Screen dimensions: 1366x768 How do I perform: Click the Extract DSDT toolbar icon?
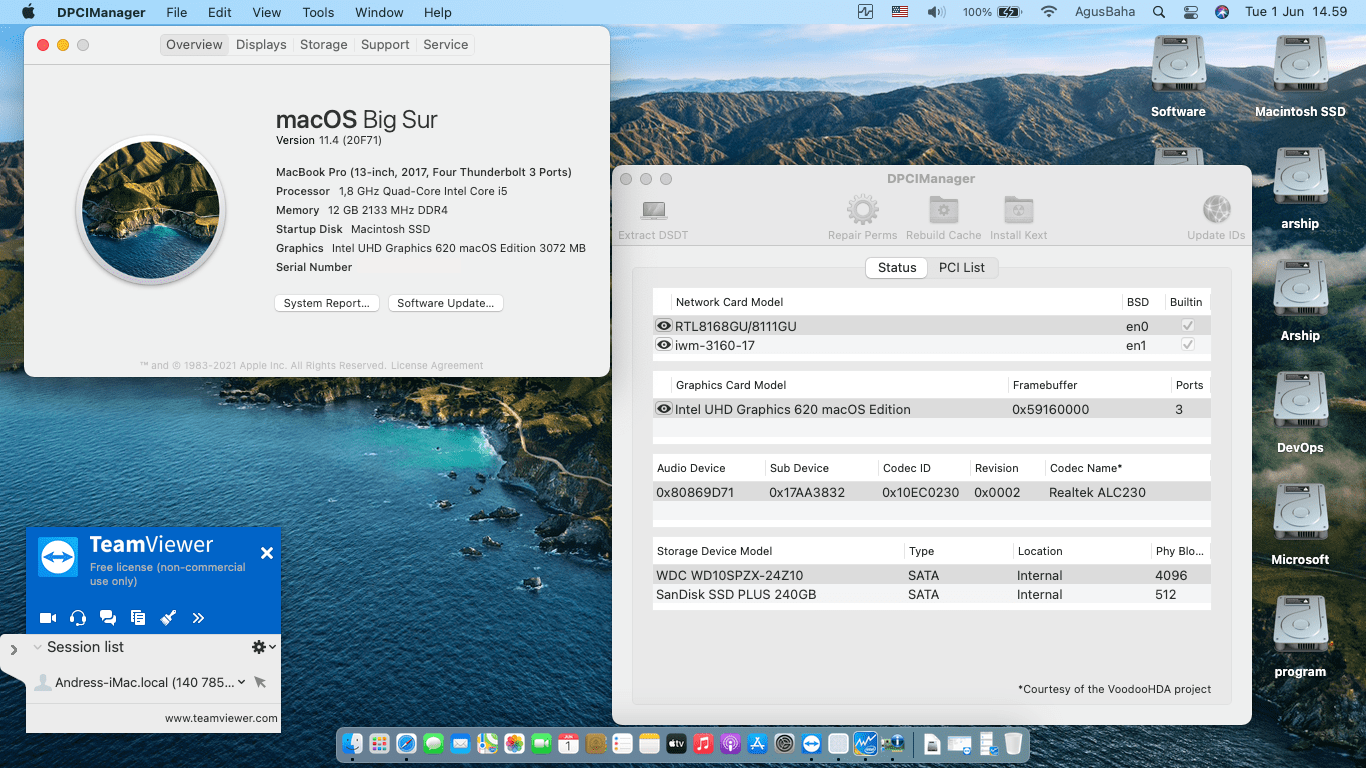click(x=654, y=210)
